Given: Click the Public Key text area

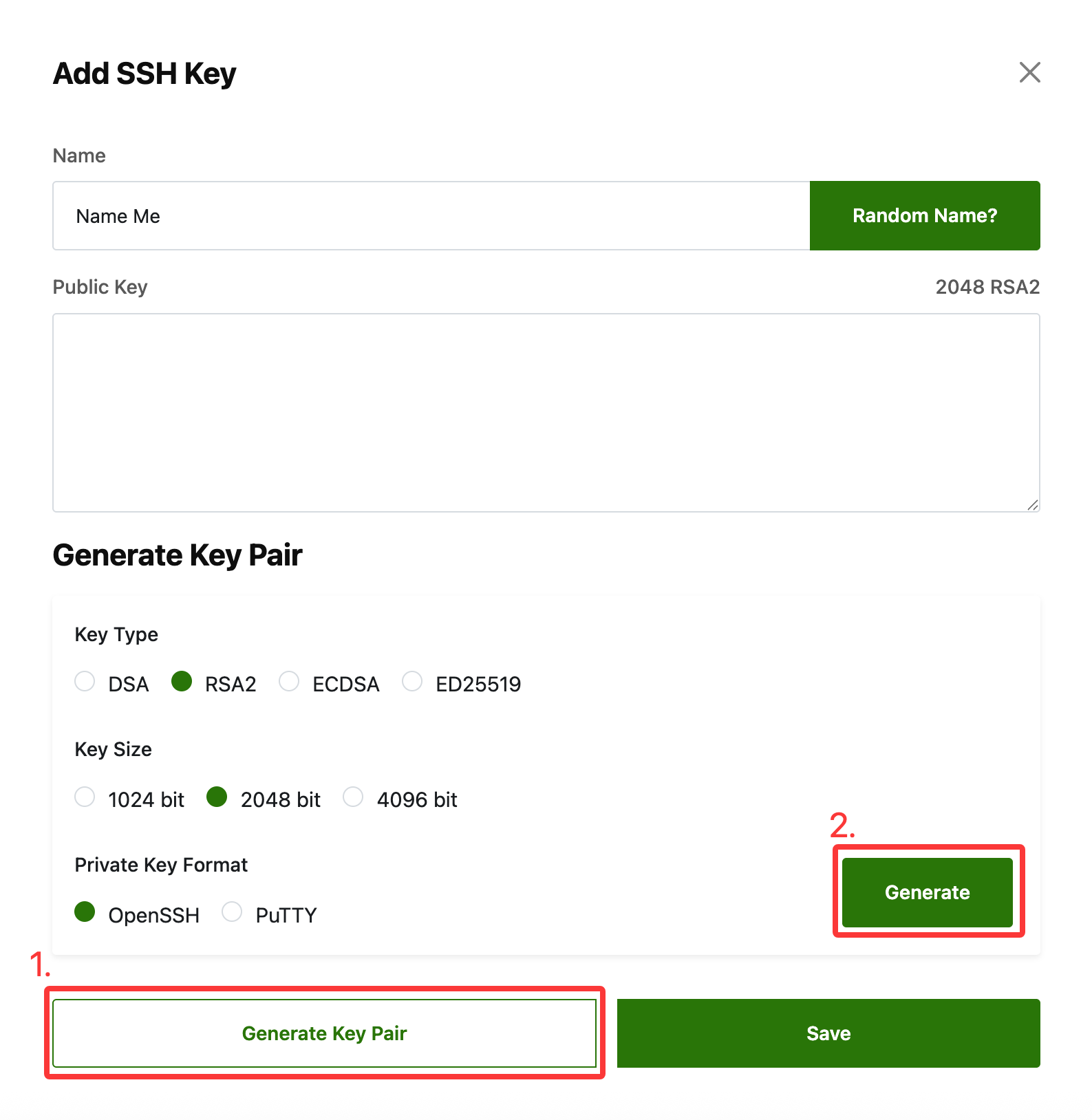Looking at the screenshot, I should 546,412.
